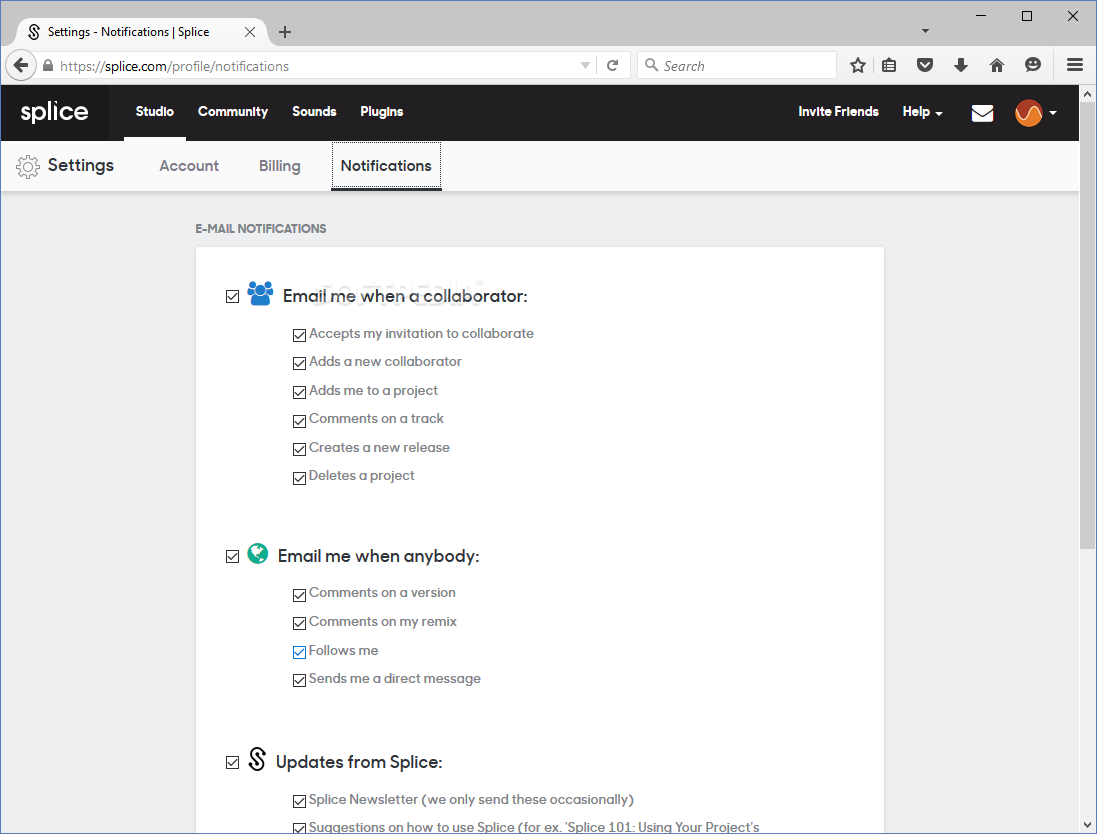Disable 'Creates a new release' notification
Viewport: 1097px width, 834px height.
[299, 449]
